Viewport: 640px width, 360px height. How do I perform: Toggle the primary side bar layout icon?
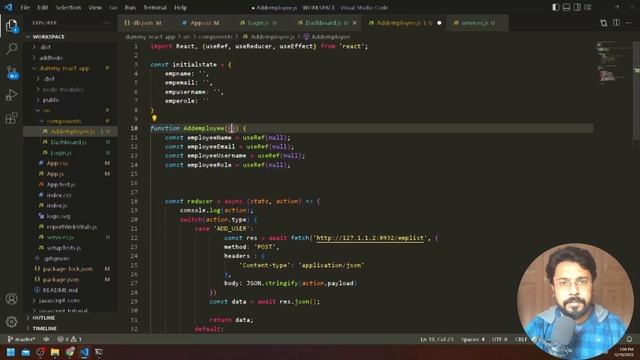click(556, 7)
